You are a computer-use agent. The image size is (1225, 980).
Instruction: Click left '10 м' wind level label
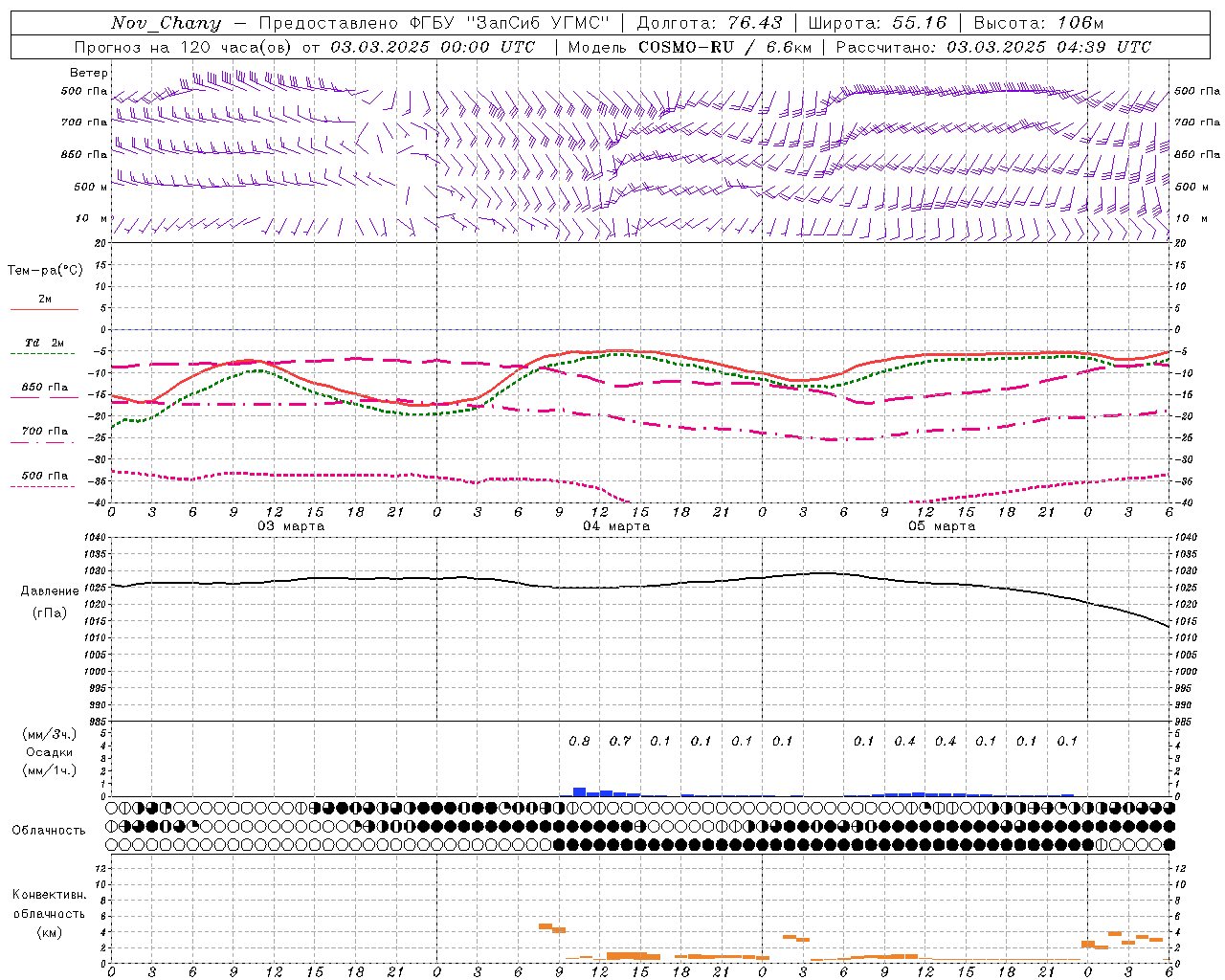(91, 218)
